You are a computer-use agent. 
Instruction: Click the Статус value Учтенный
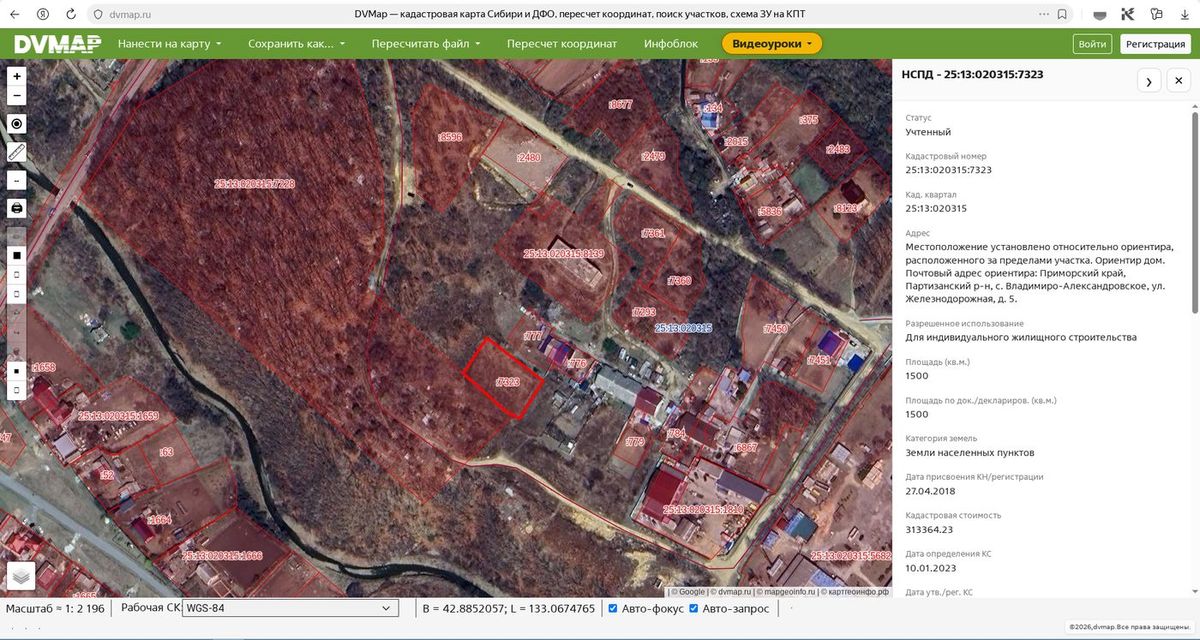[928, 132]
